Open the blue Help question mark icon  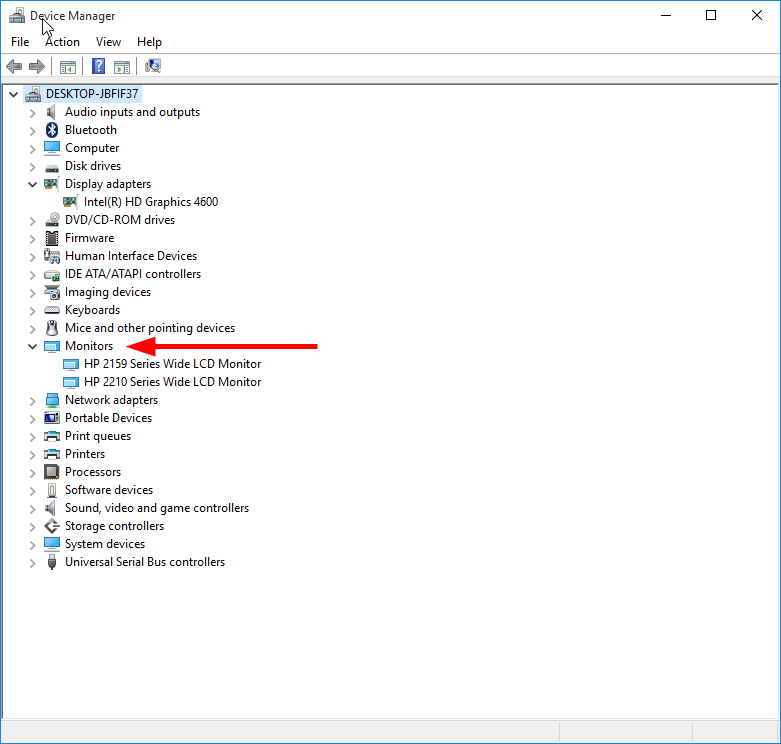tap(99, 66)
